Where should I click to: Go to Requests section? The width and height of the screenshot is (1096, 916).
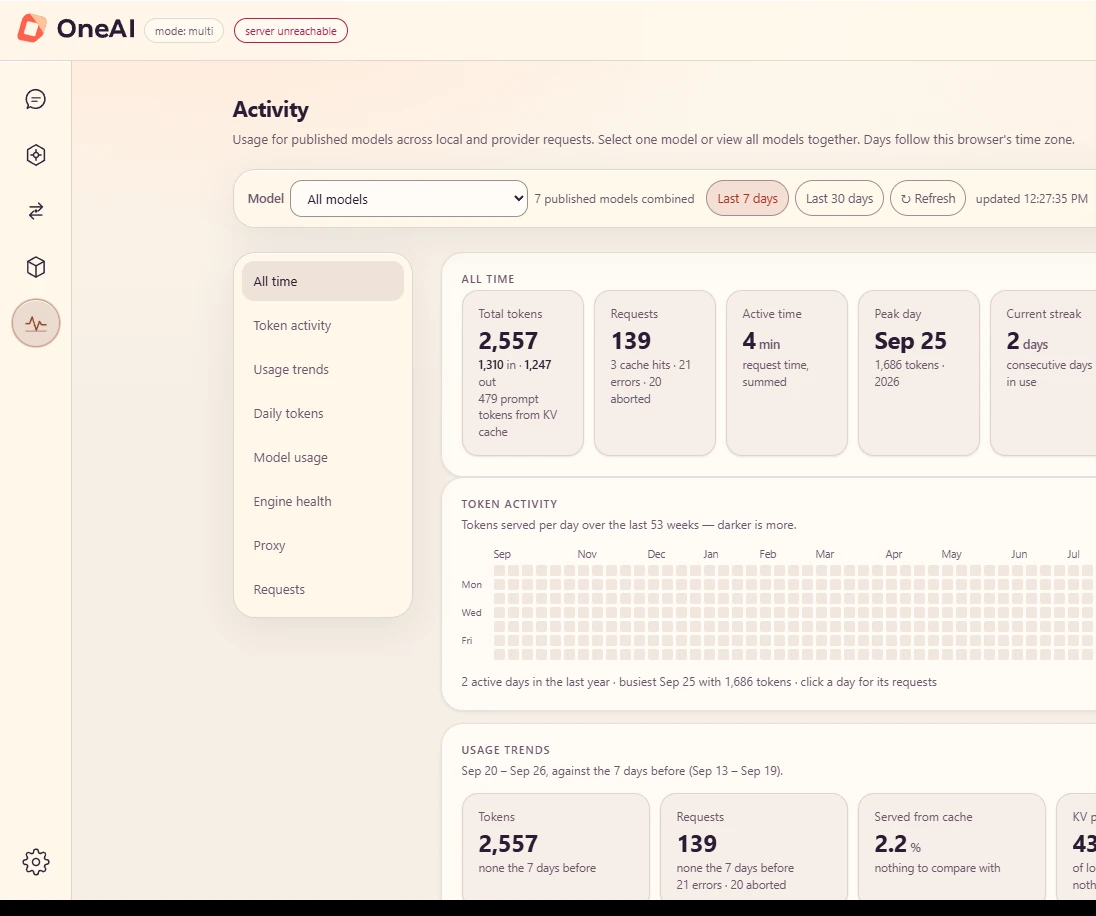pos(323,589)
